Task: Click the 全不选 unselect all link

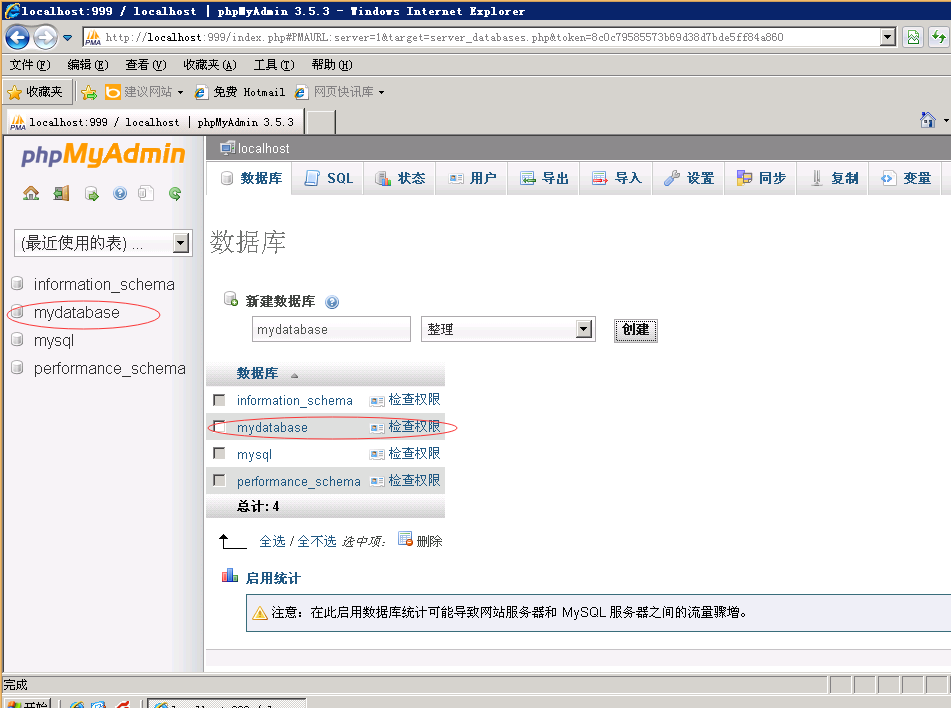Action: point(317,541)
